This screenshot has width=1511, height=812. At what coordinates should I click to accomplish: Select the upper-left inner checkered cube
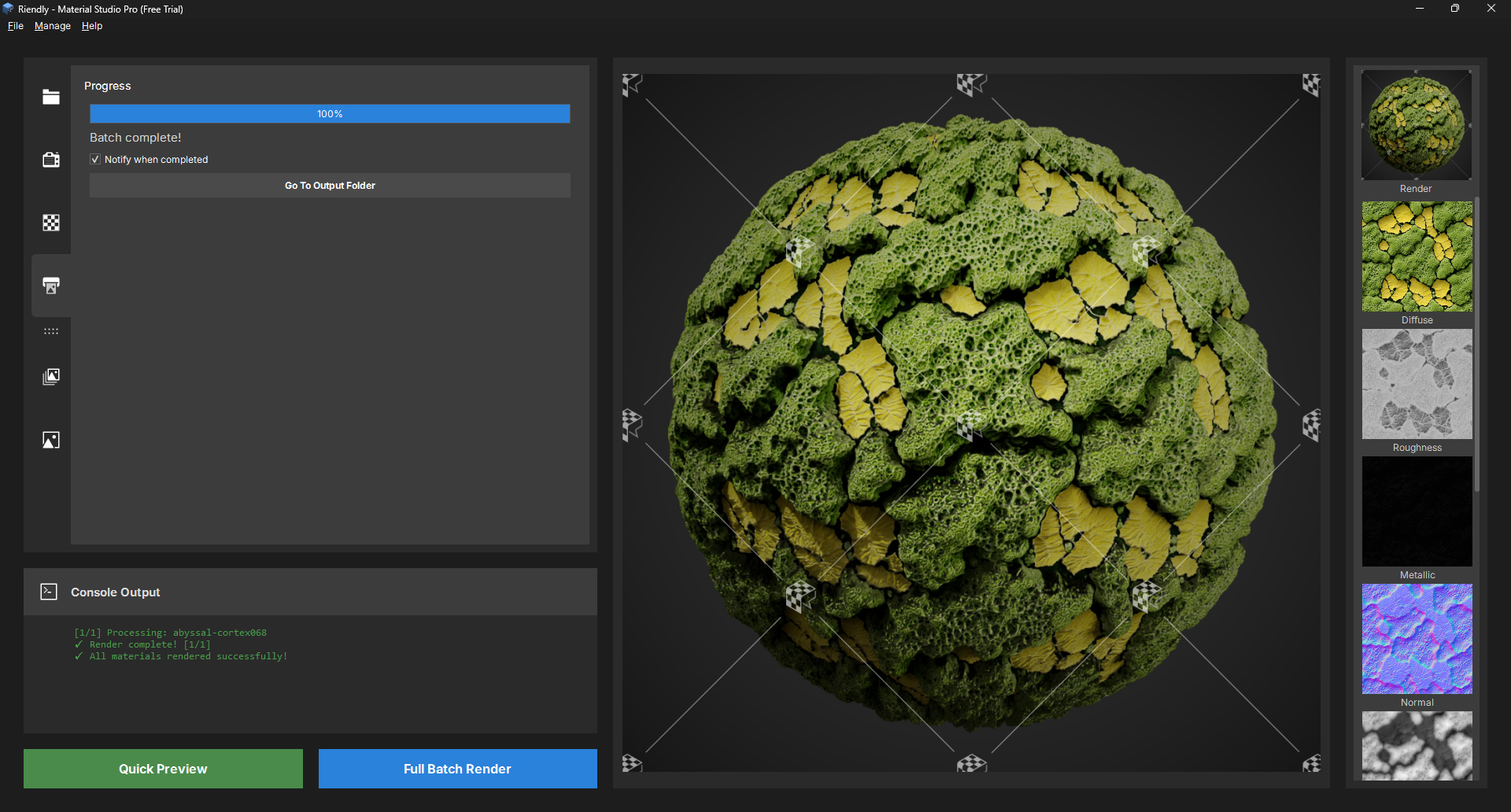point(800,253)
